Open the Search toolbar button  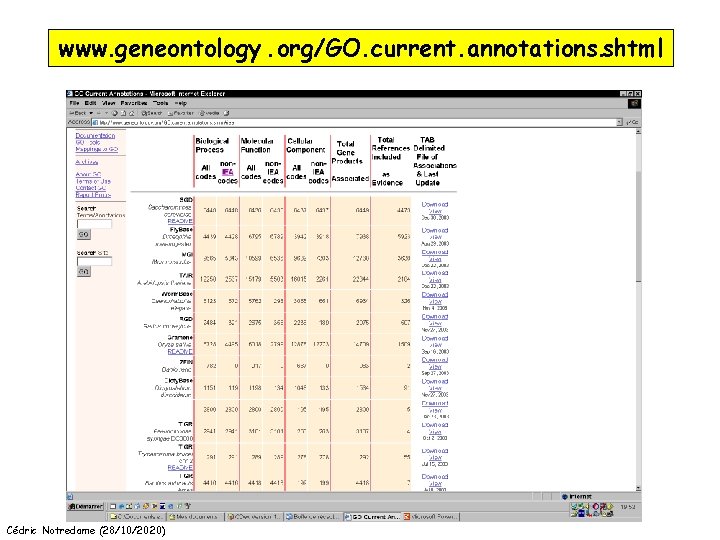pyautogui.click(x=152, y=113)
